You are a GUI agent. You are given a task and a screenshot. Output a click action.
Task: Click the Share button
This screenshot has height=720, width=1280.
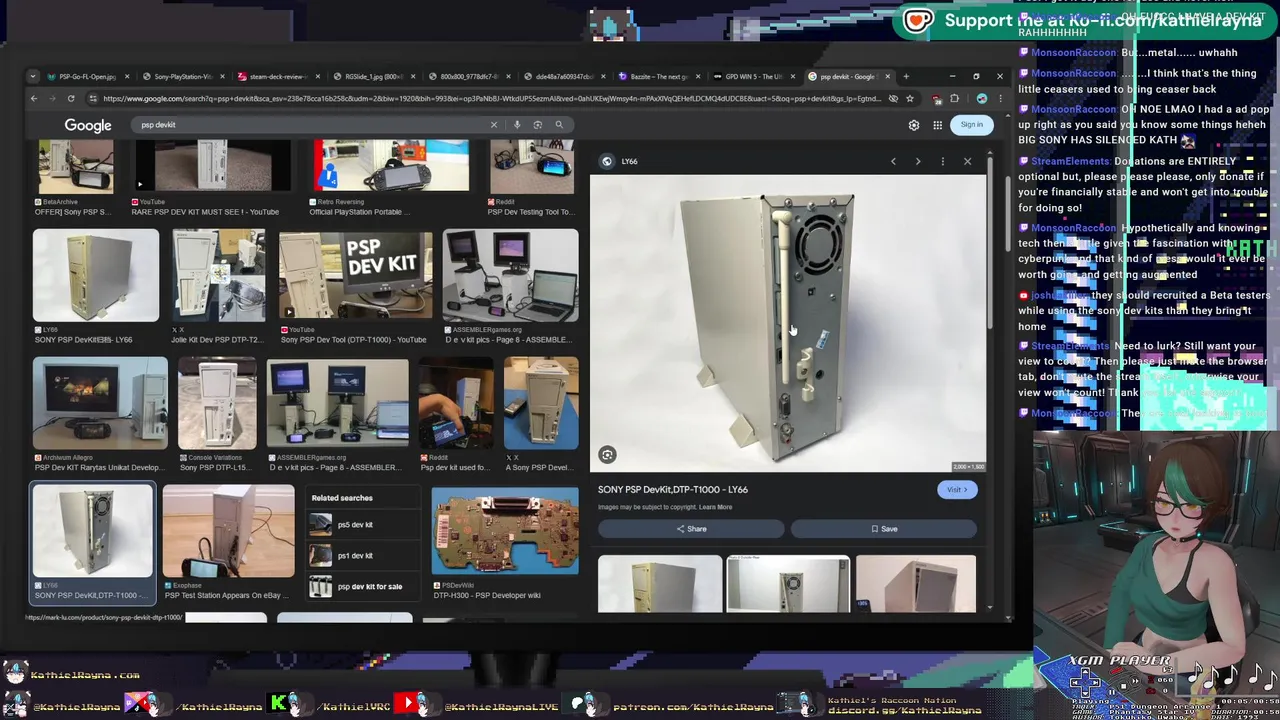click(x=690, y=529)
